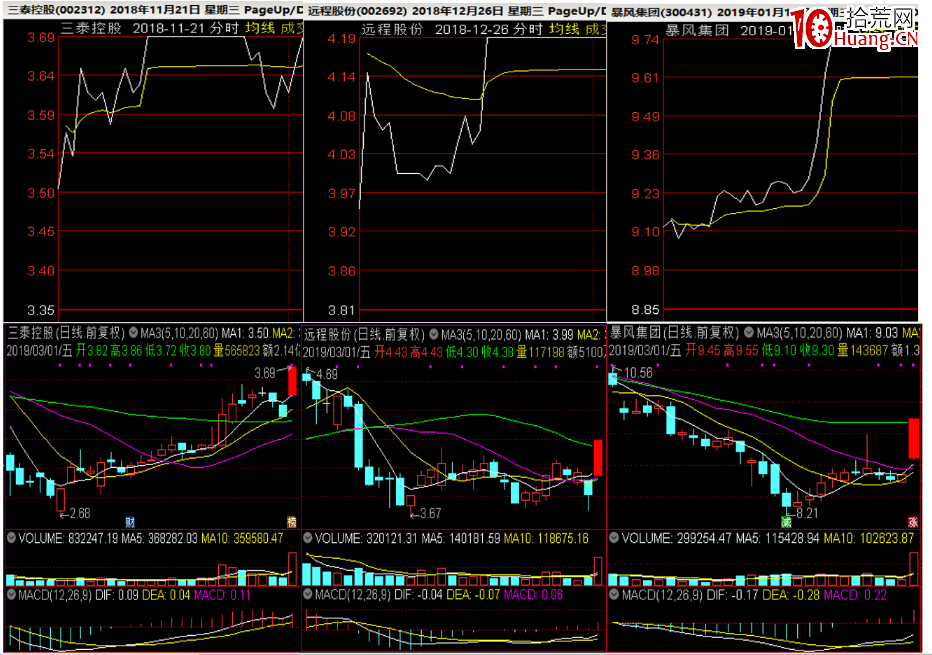
Task: Open dropdown beside MACD DIF: -0.04
Action: [x=308, y=595]
